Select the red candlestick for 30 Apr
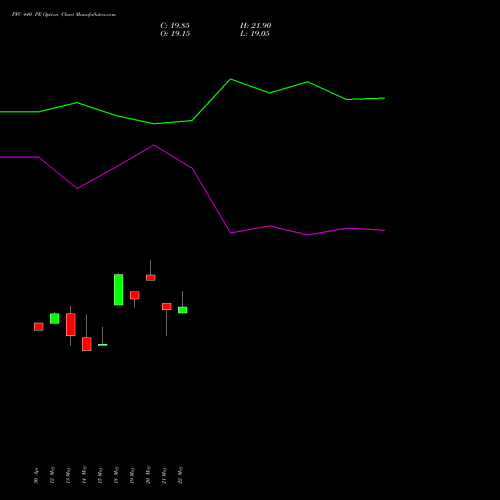Viewport: 500px width, 500px height. coord(39,327)
